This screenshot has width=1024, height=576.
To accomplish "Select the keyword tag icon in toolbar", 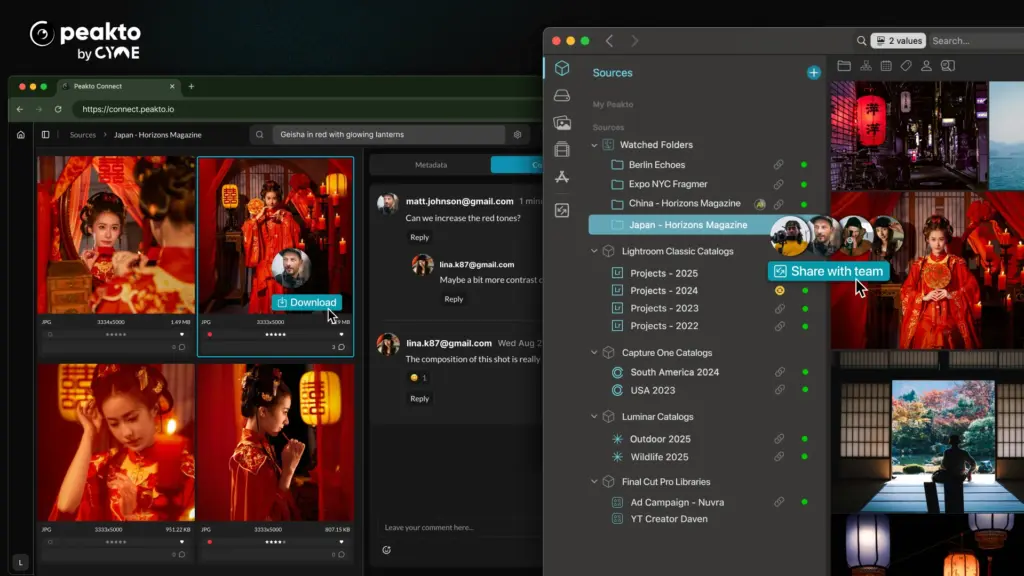I will pos(906,66).
